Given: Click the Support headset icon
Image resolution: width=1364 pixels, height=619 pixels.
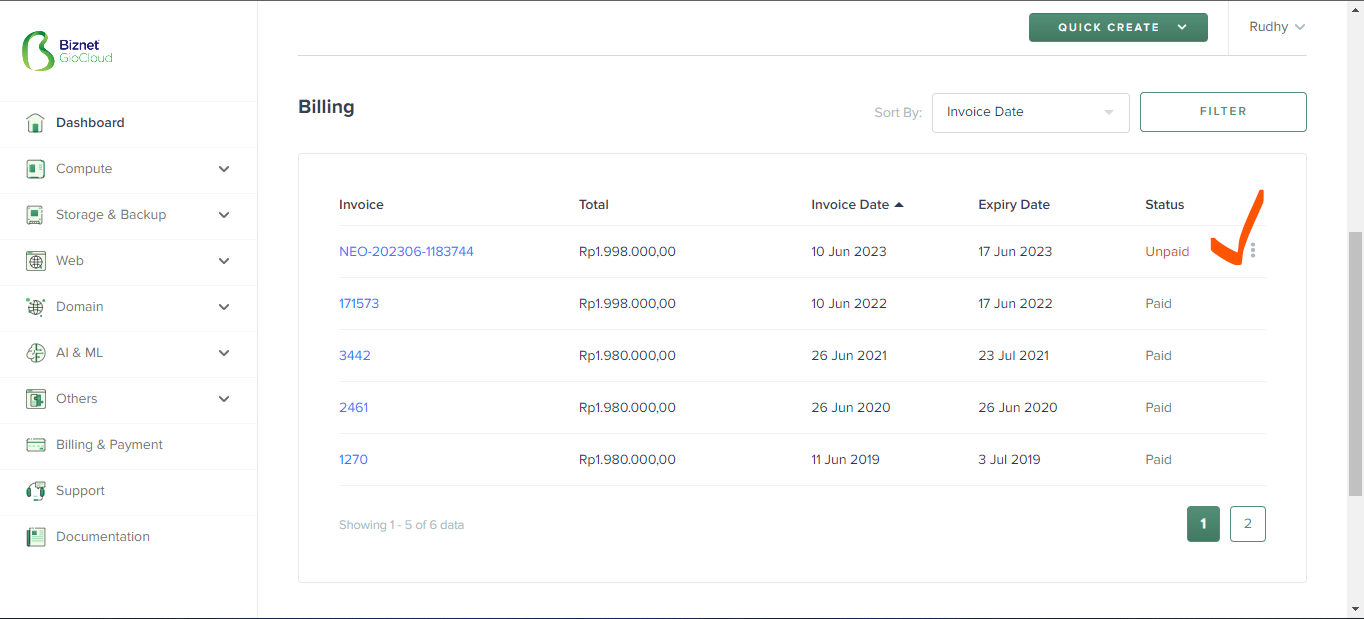Looking at the screenshot, I should (35, 491).
